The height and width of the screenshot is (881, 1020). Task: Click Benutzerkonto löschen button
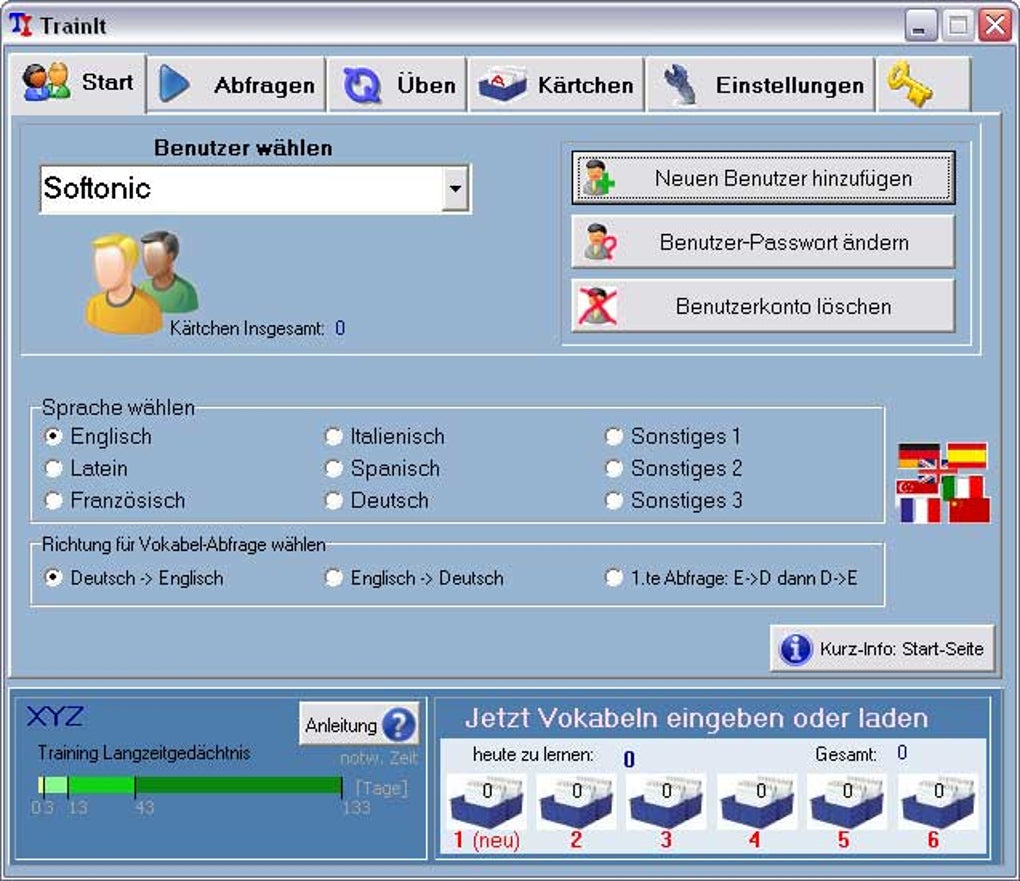click(763, 306)
